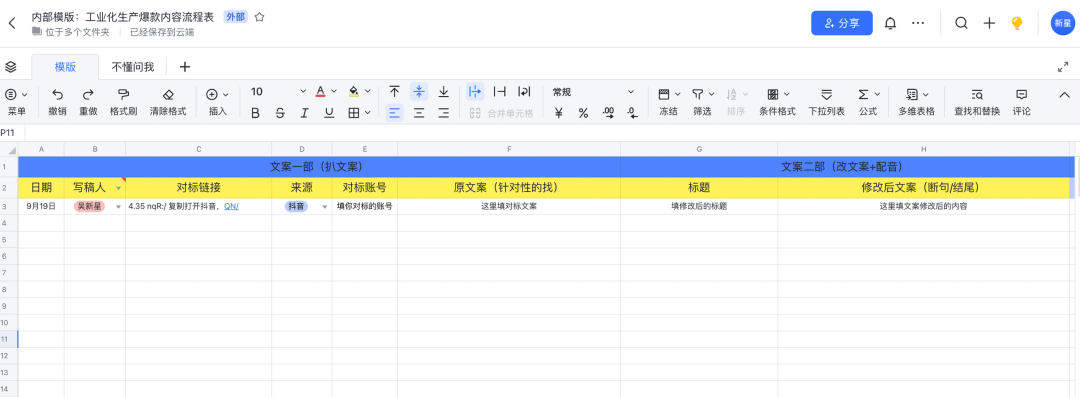Align text vertically to middle

[419, 92]
